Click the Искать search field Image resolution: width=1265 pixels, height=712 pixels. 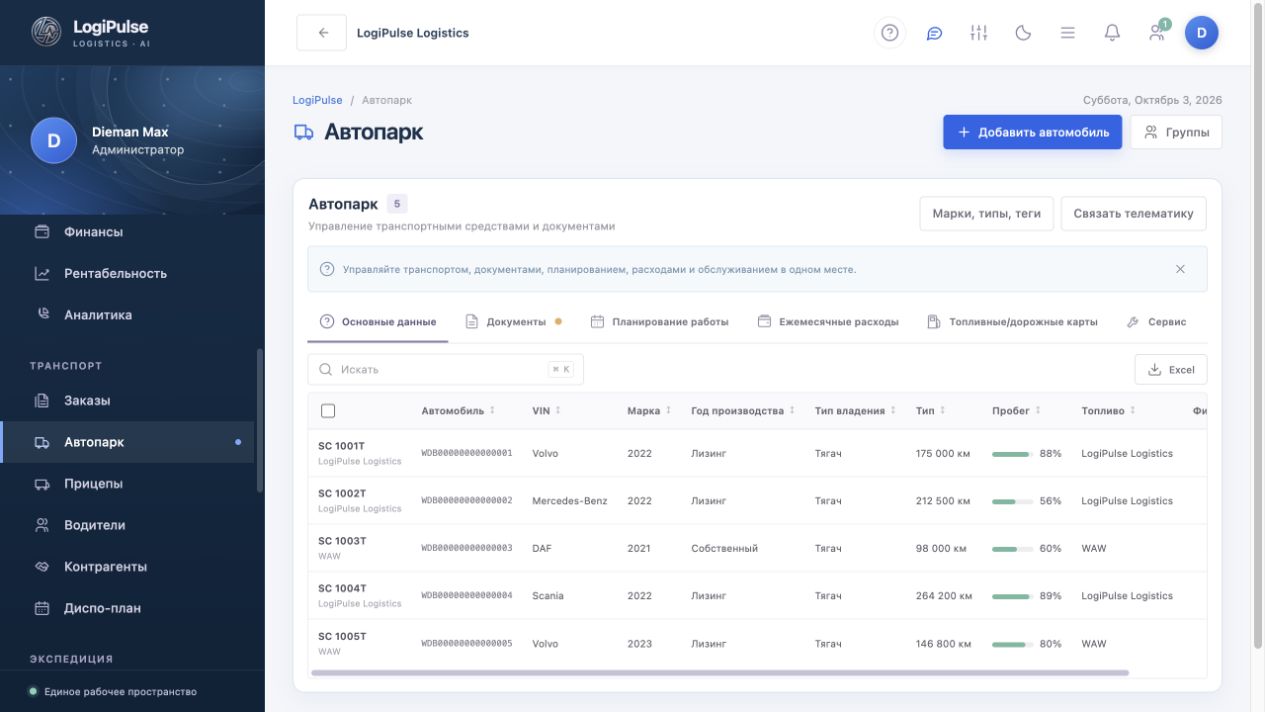click(445, 369)
